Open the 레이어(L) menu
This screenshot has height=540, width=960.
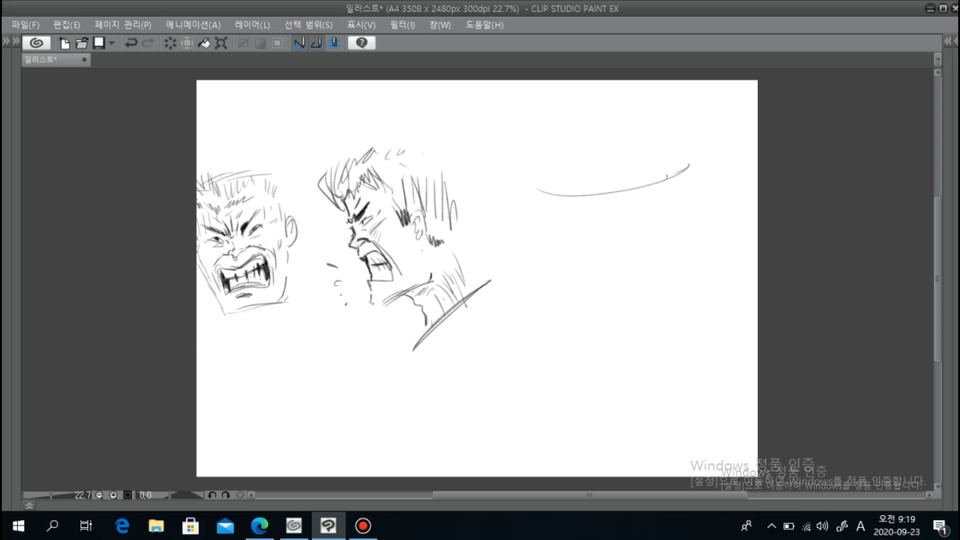[252, 25]
